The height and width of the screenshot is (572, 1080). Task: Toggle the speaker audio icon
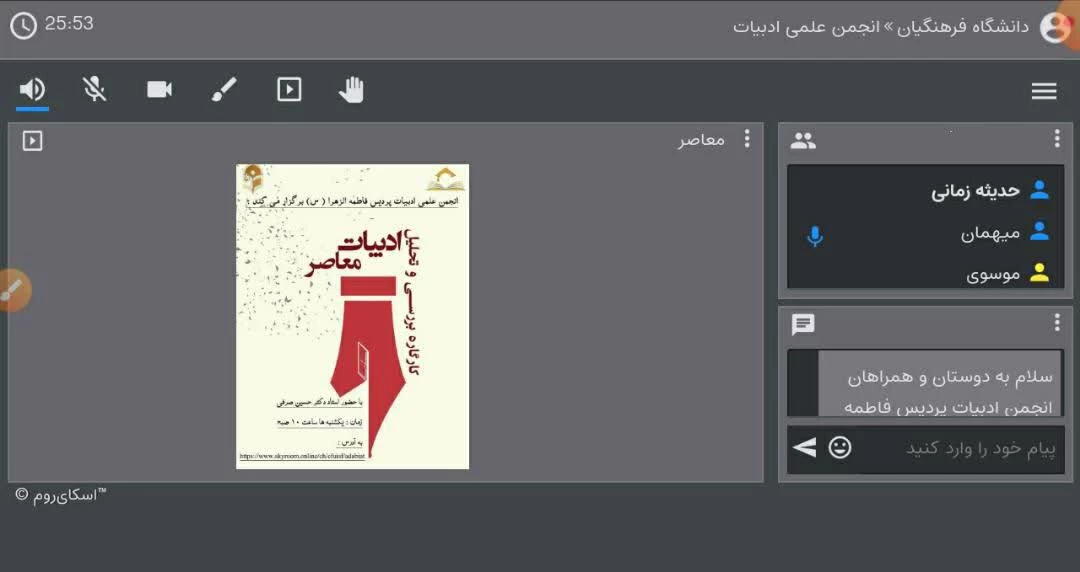pyautogui.click(x=32, y=90)
